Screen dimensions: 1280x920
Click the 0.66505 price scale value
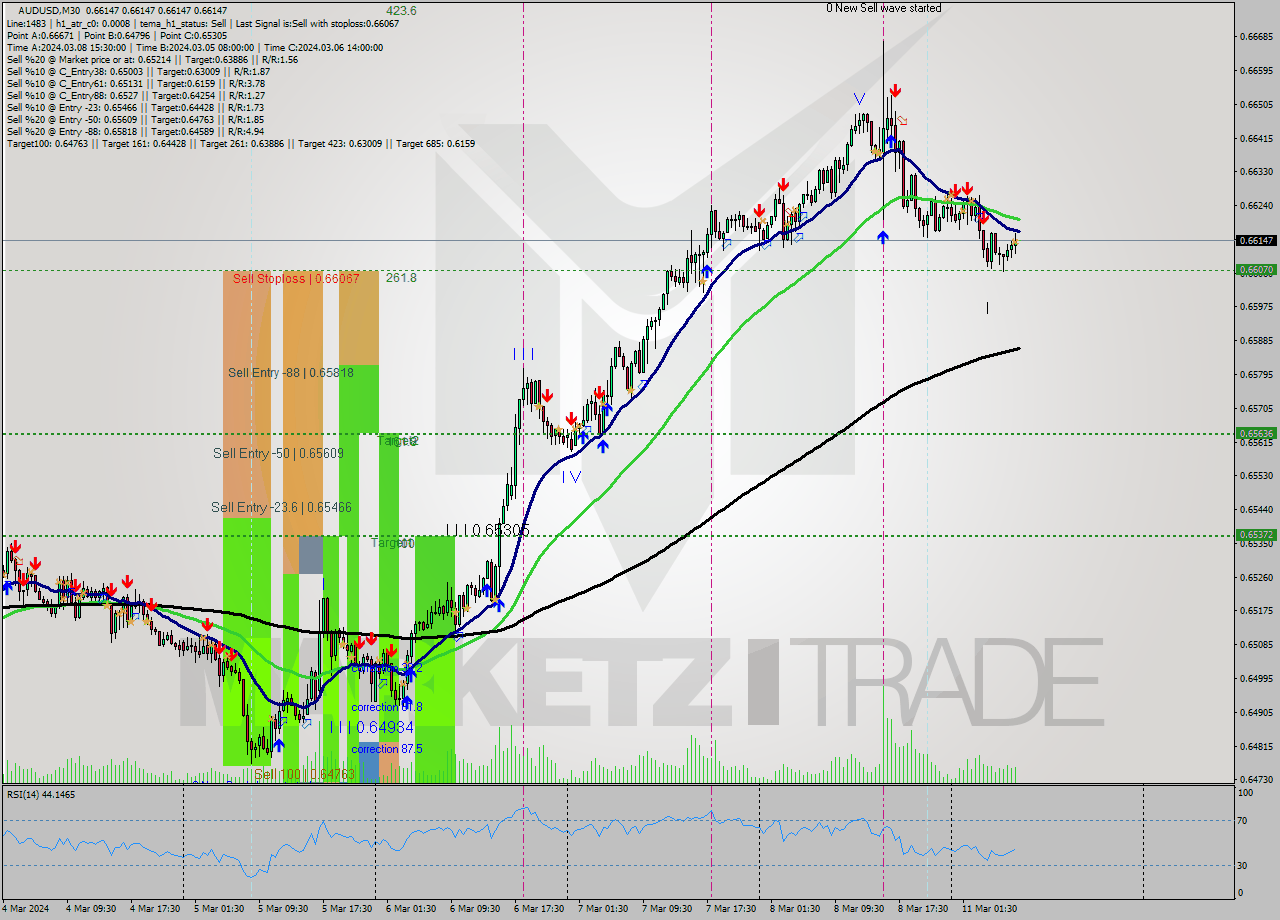pos(1256,104)
